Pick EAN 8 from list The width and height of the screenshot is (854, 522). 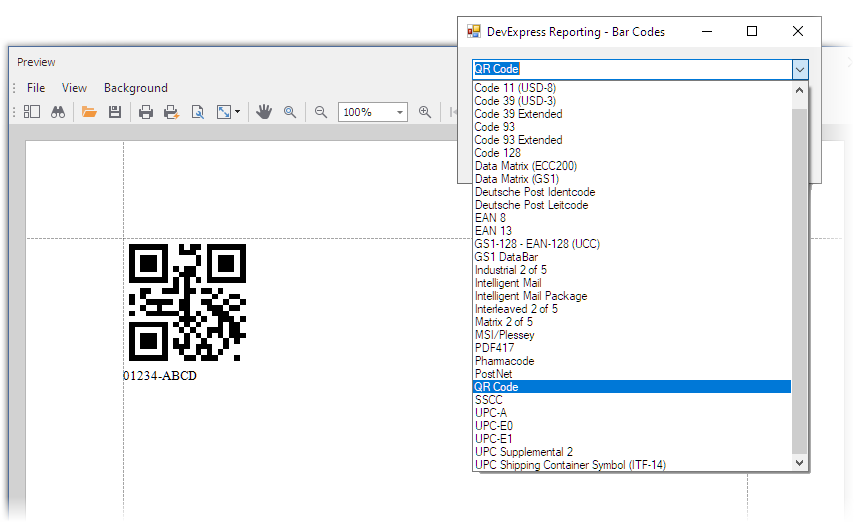click(632, 218)
